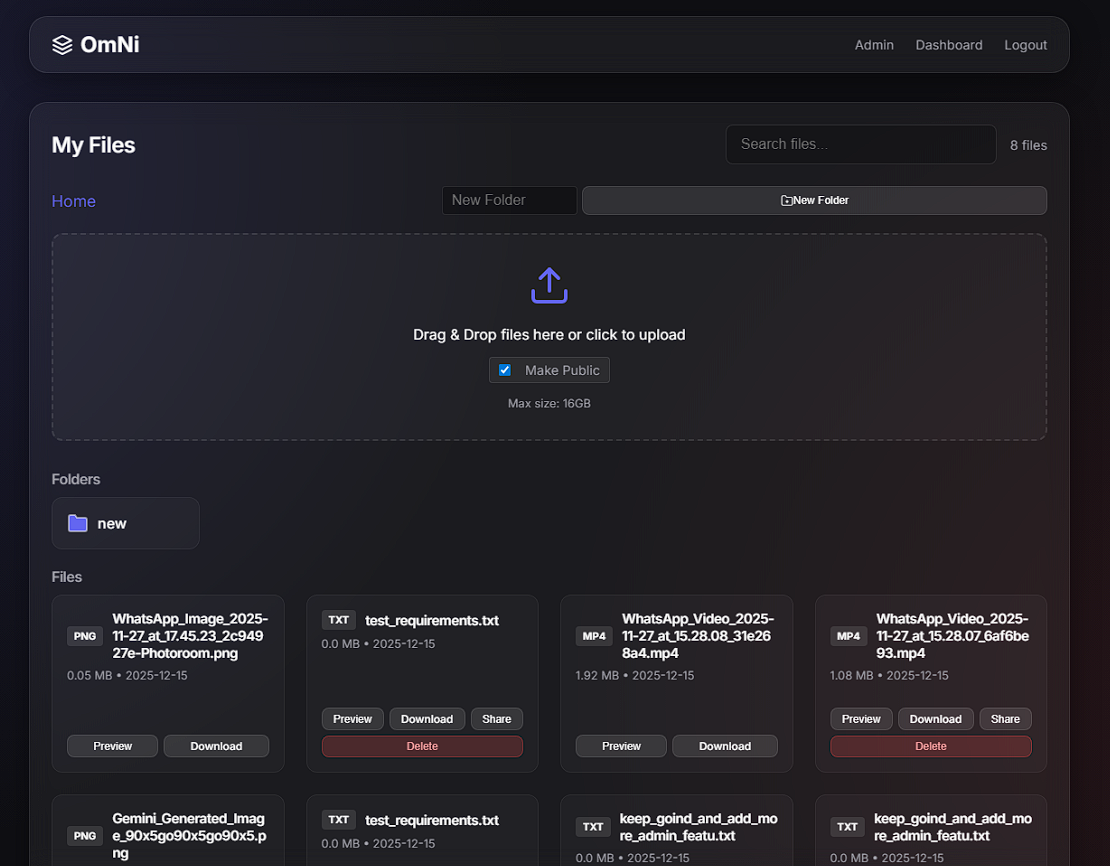
Task: Share the WhatsApp video ending 6af6be93.mp4
Action: pos(1005,719)
